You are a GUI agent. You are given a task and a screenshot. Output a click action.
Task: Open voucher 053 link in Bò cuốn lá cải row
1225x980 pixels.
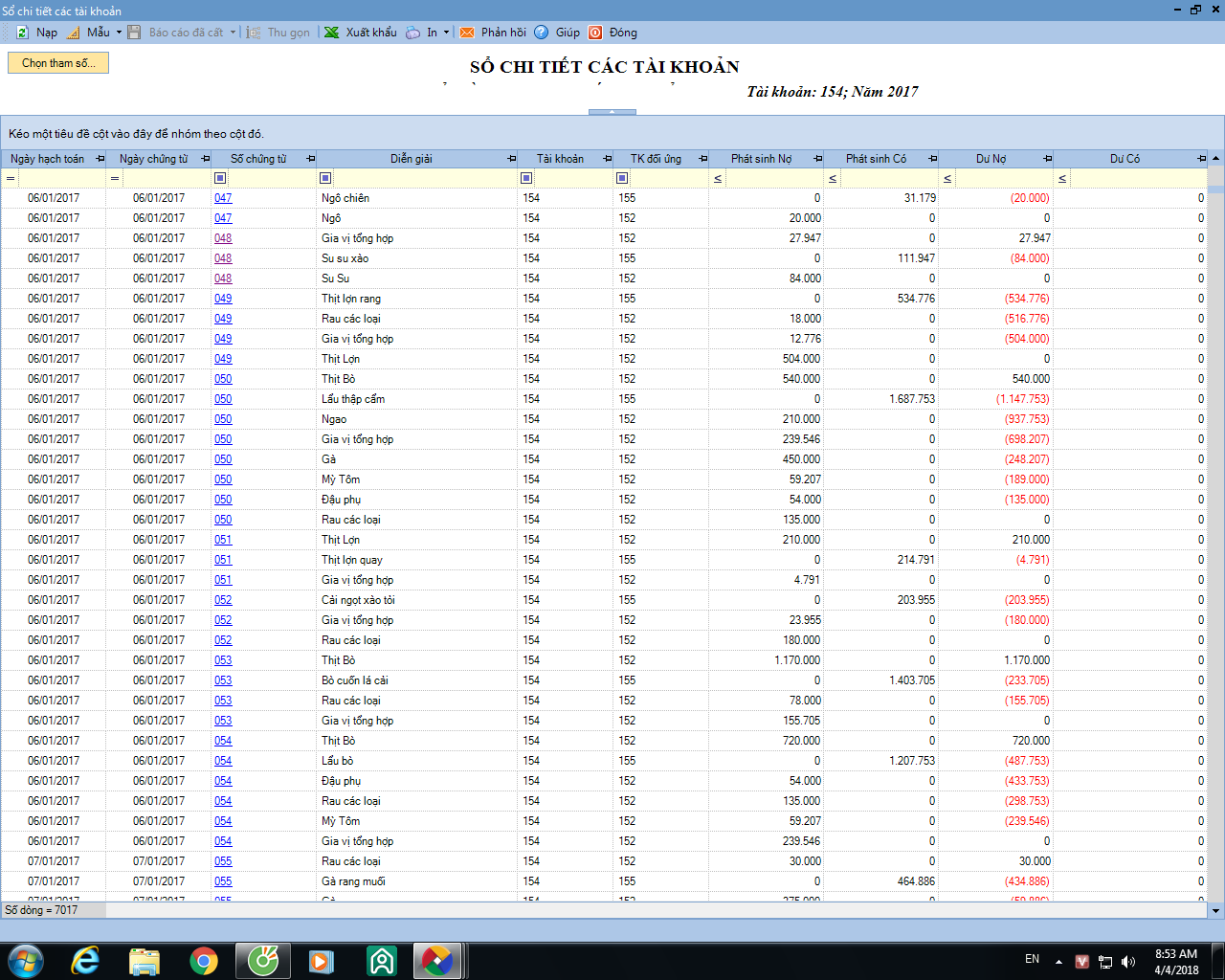(x=223, y=680)
